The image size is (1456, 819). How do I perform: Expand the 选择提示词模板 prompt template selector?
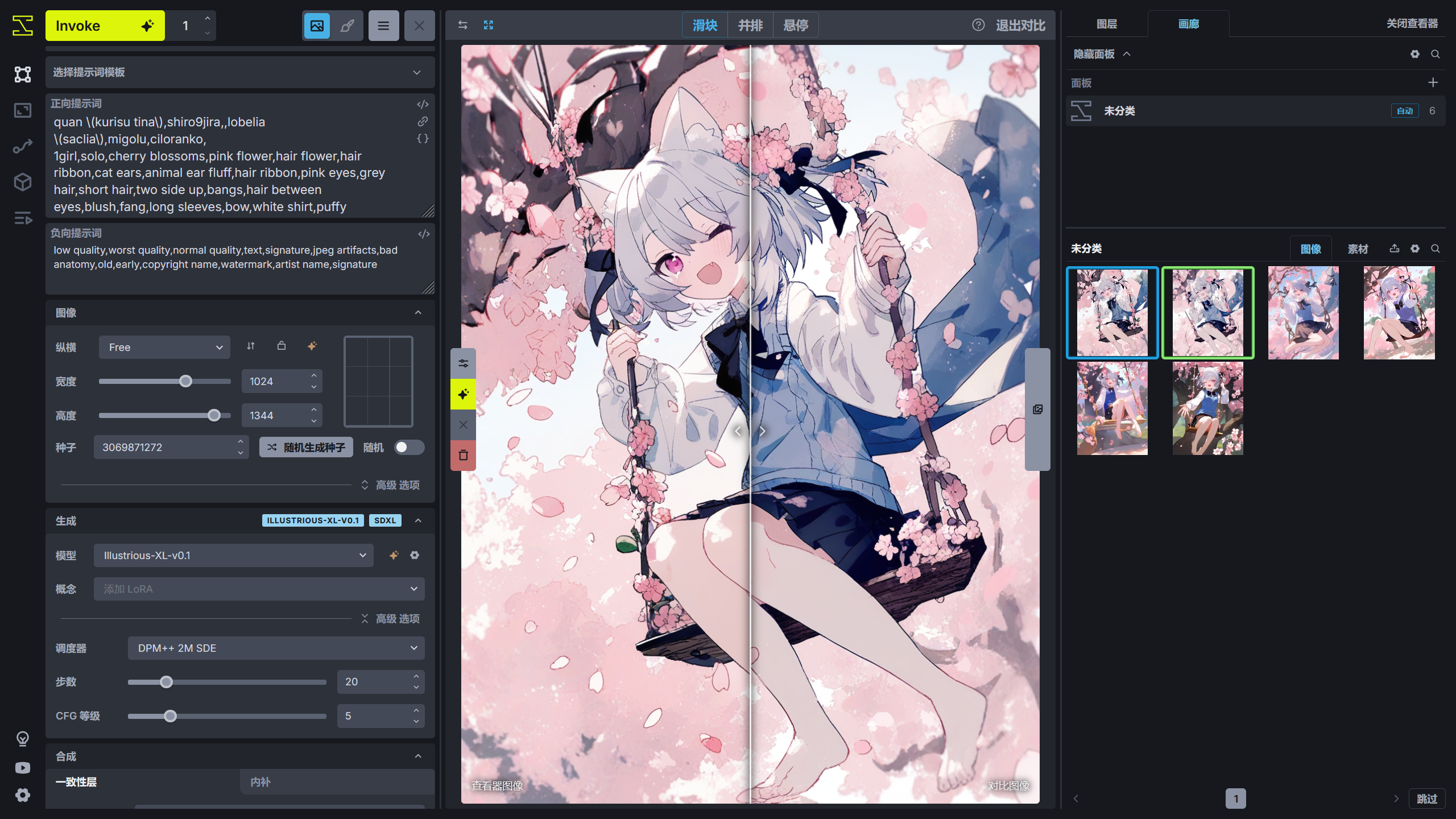coord(239,72)
